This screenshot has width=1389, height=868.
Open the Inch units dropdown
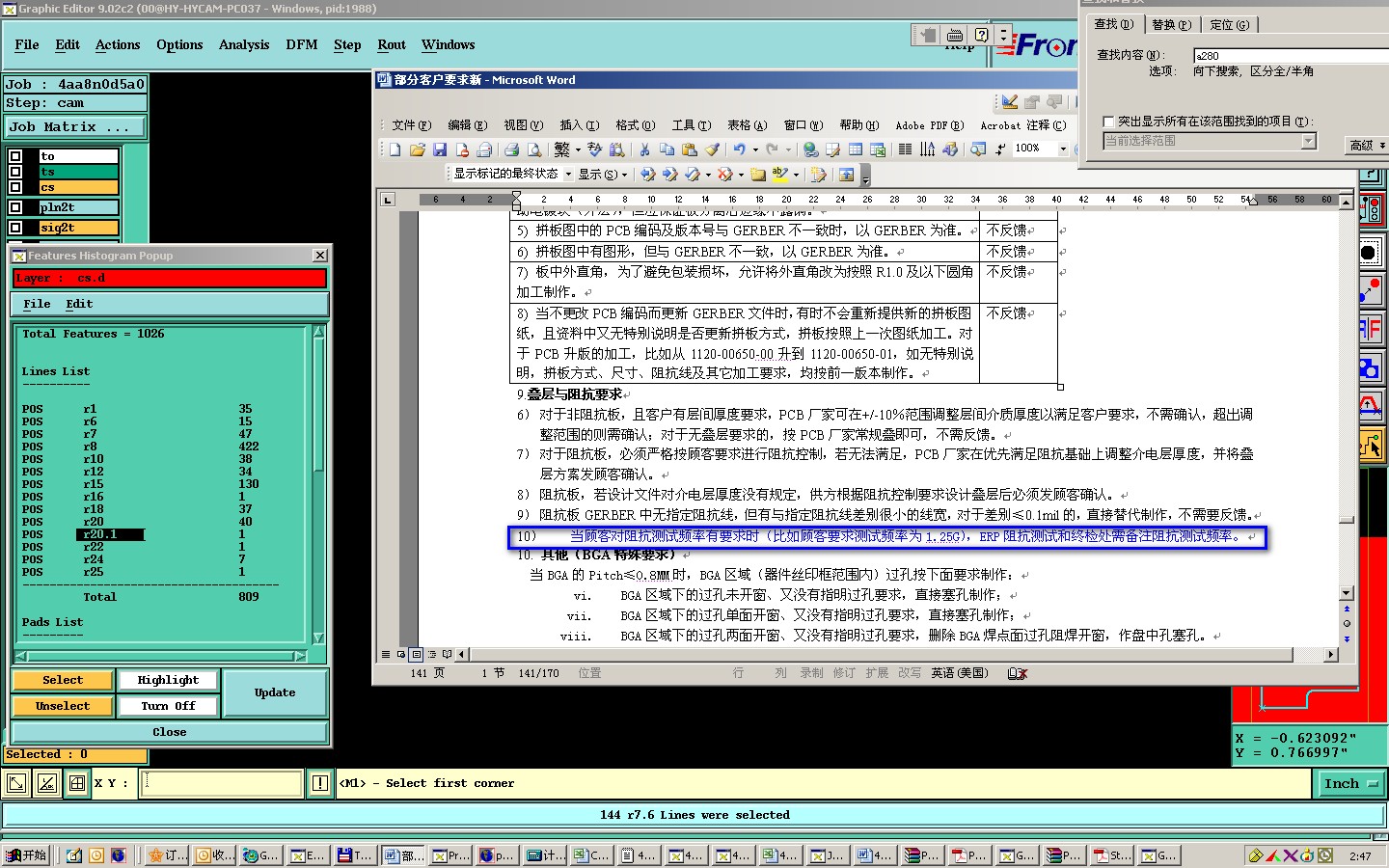point(1349,784)
